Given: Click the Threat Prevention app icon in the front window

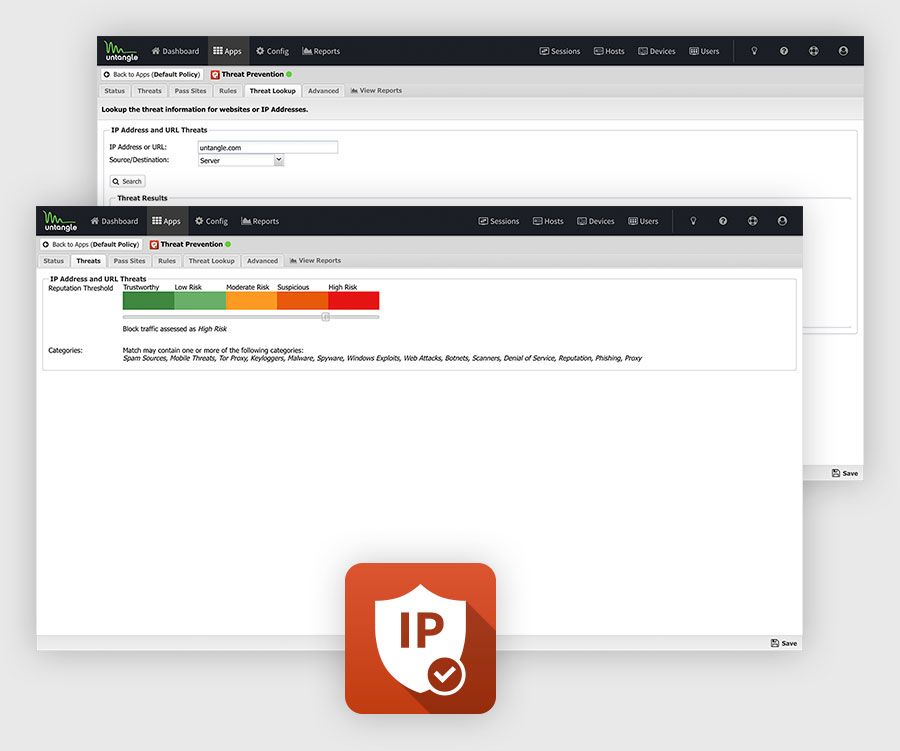Looking at the screenshot, I should coord(154,245).
